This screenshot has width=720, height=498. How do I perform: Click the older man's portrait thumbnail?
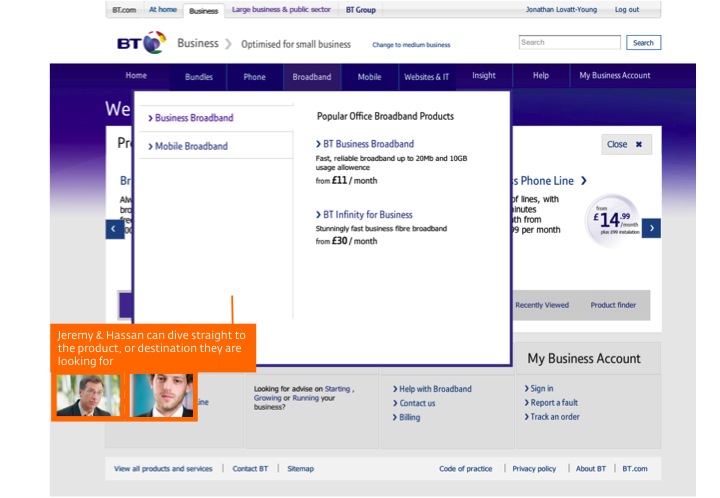89,396
